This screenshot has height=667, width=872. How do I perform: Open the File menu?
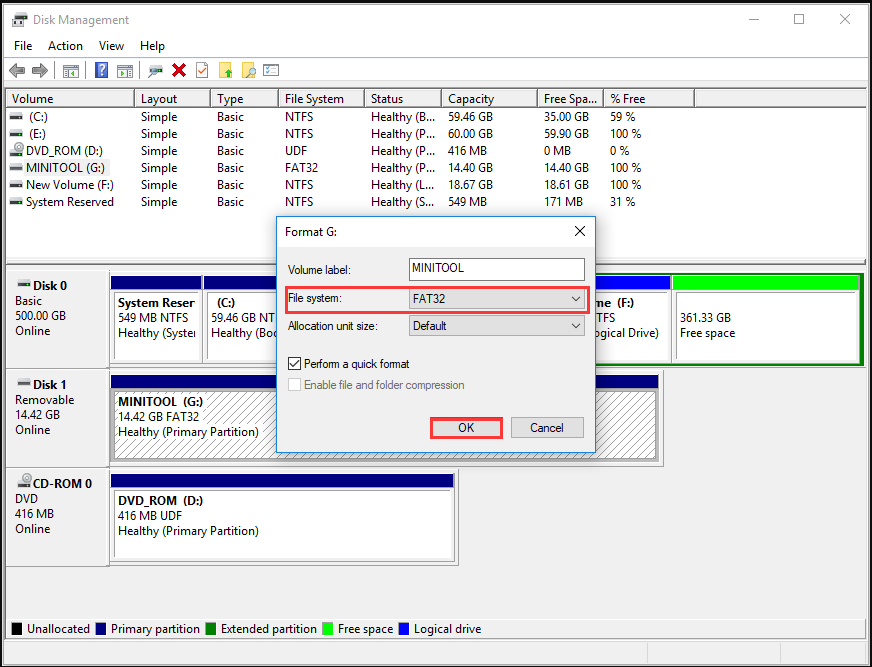[23, 46]
